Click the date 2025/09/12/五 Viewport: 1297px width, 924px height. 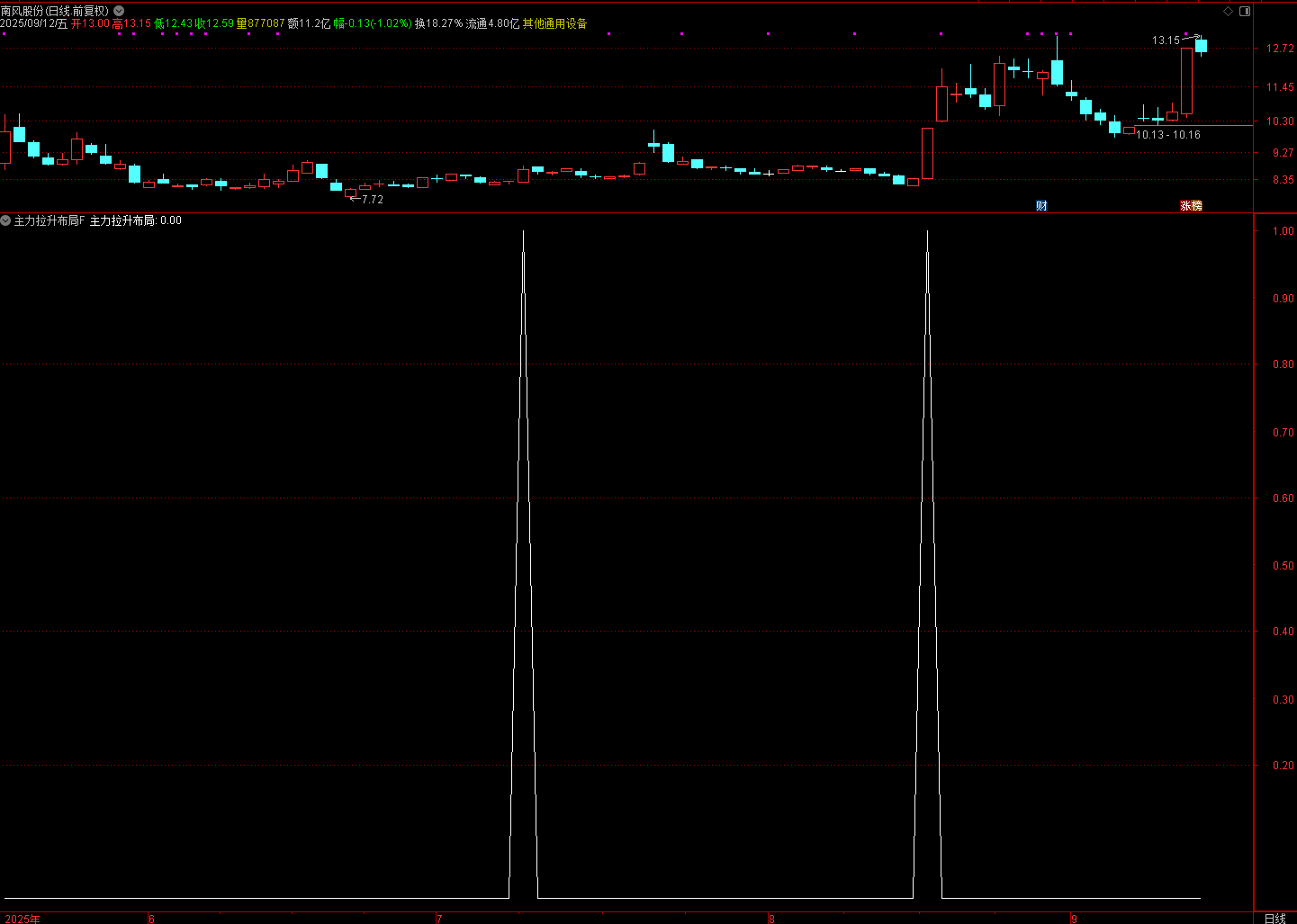(x=33, y=23)
